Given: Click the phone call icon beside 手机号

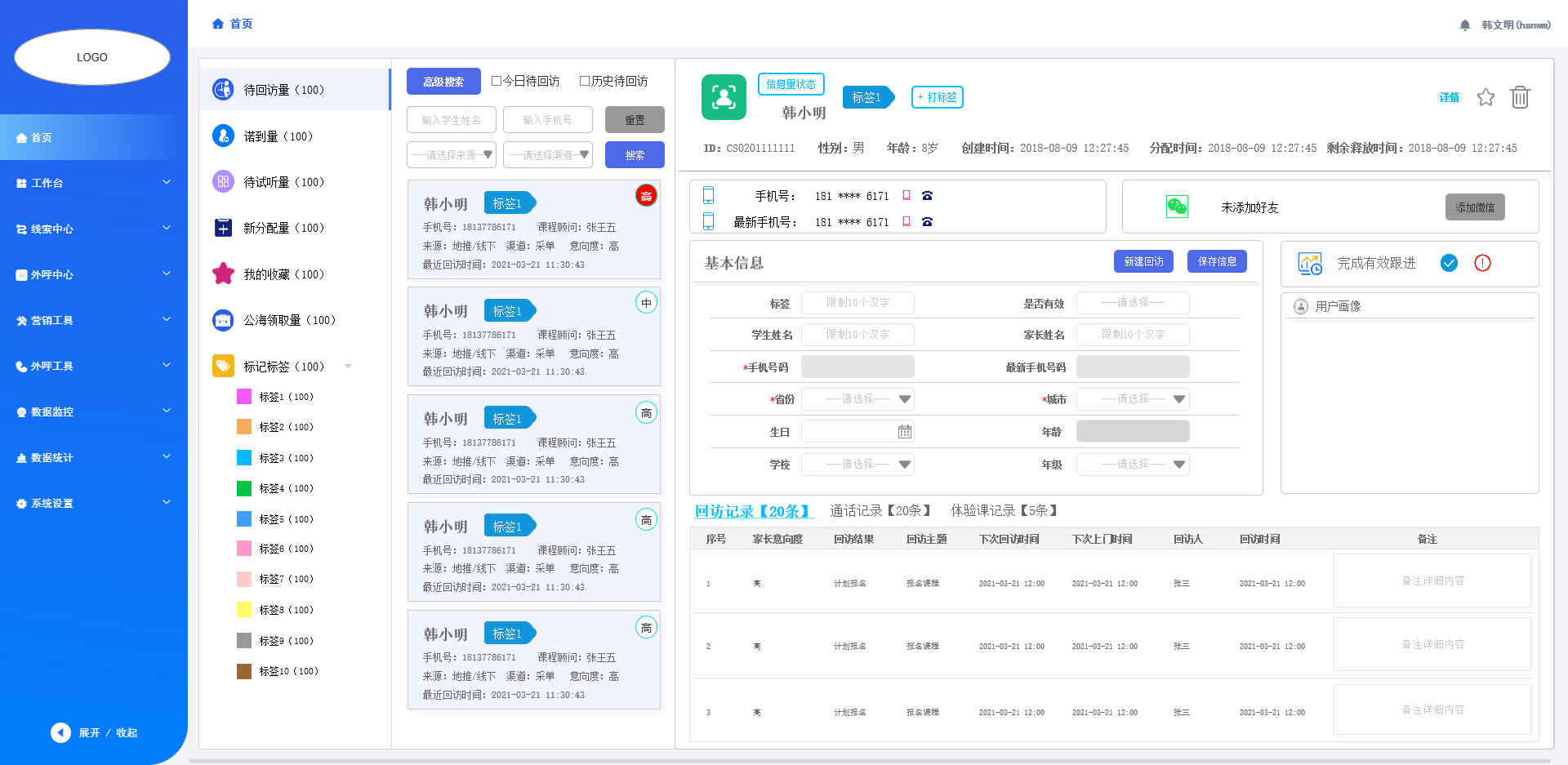Looking at the screenshot, I should click(927, 196).
